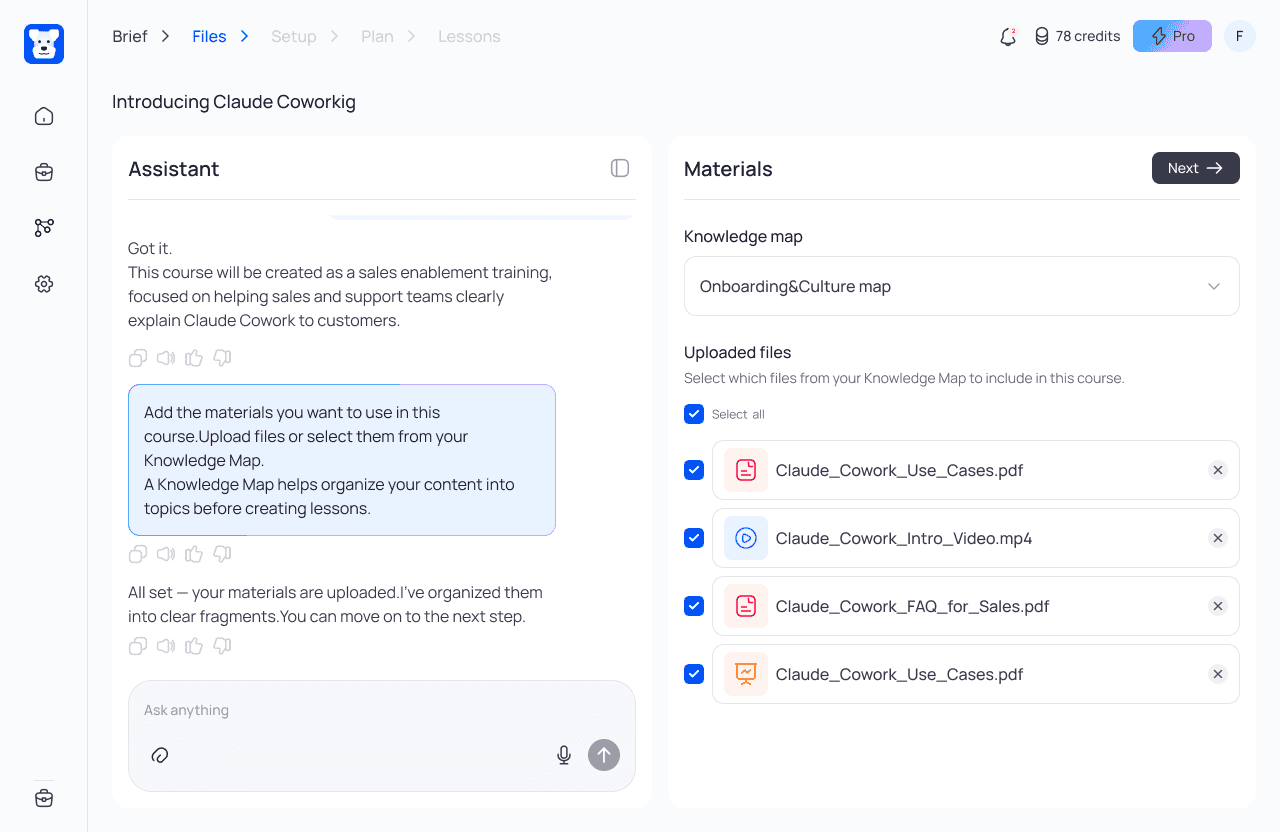Viewport: 1280px width, 832px height.
Task: Open the Knowledge Map node graph from the sidebar
Action: [44, 227]
